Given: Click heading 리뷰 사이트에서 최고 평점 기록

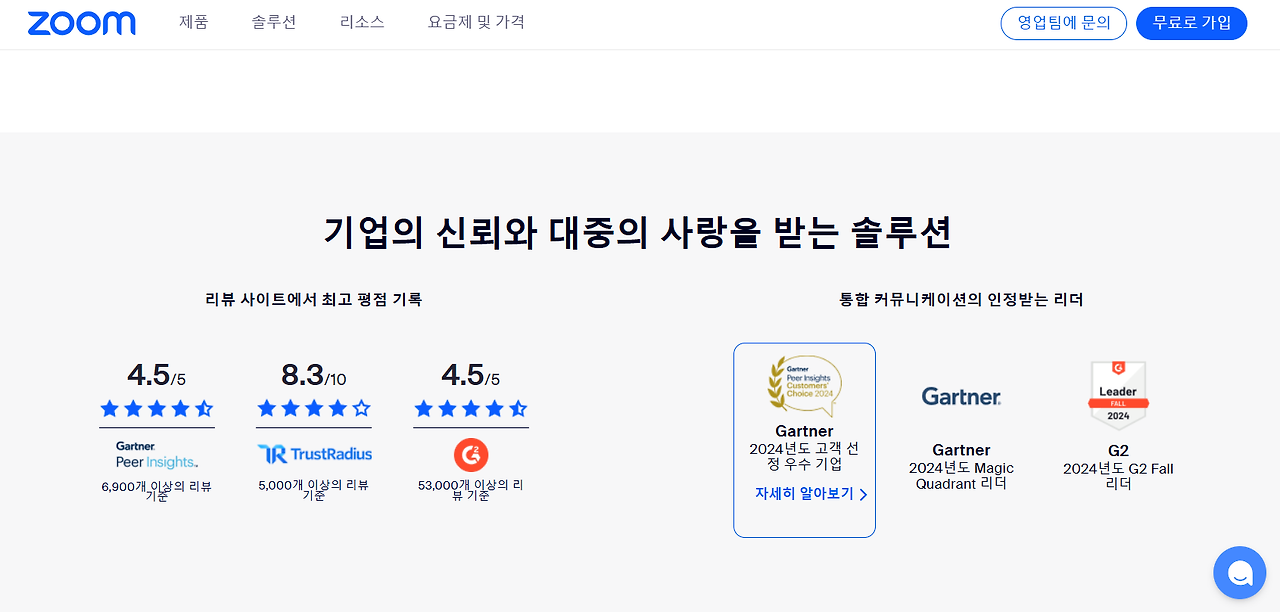Looking at the screenshot, I should (314, 299).
